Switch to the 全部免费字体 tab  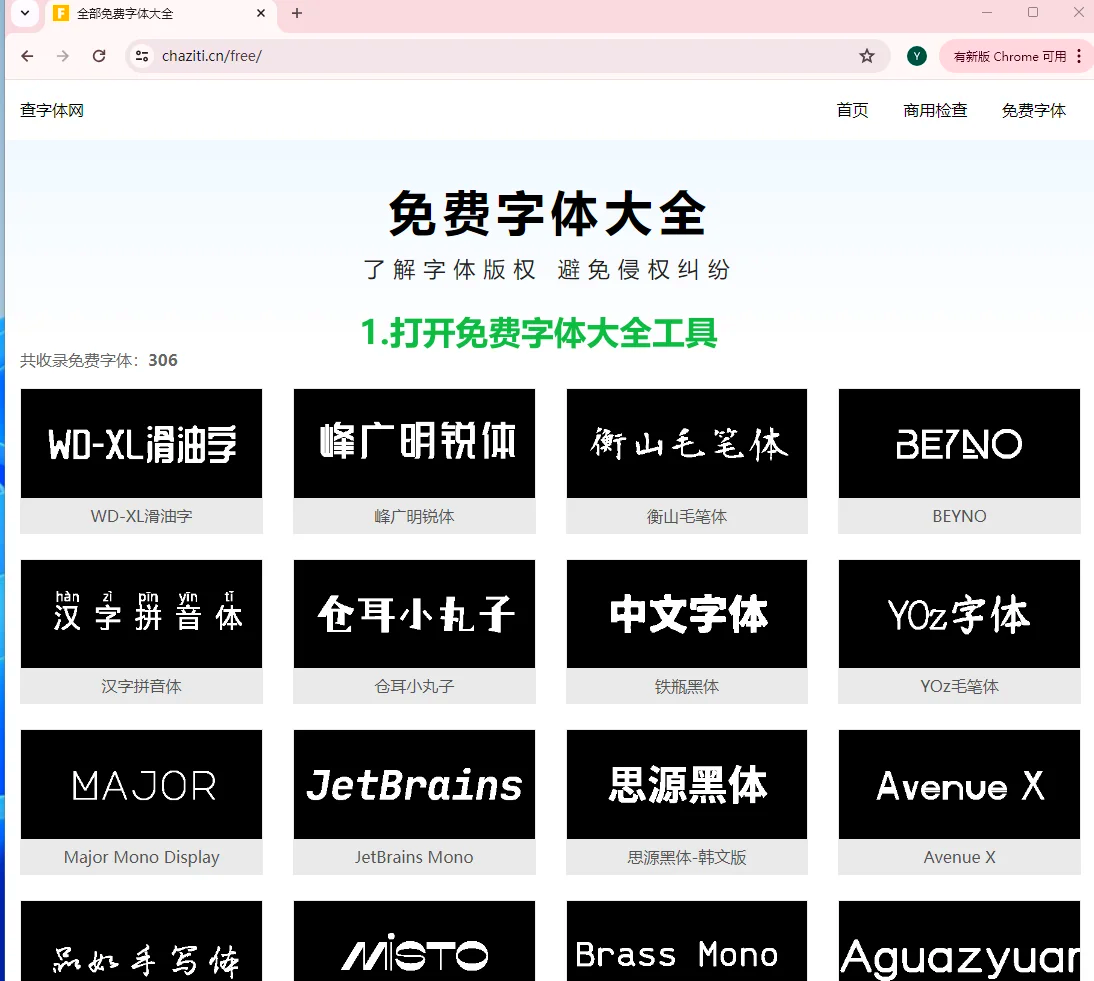point(140,14)
